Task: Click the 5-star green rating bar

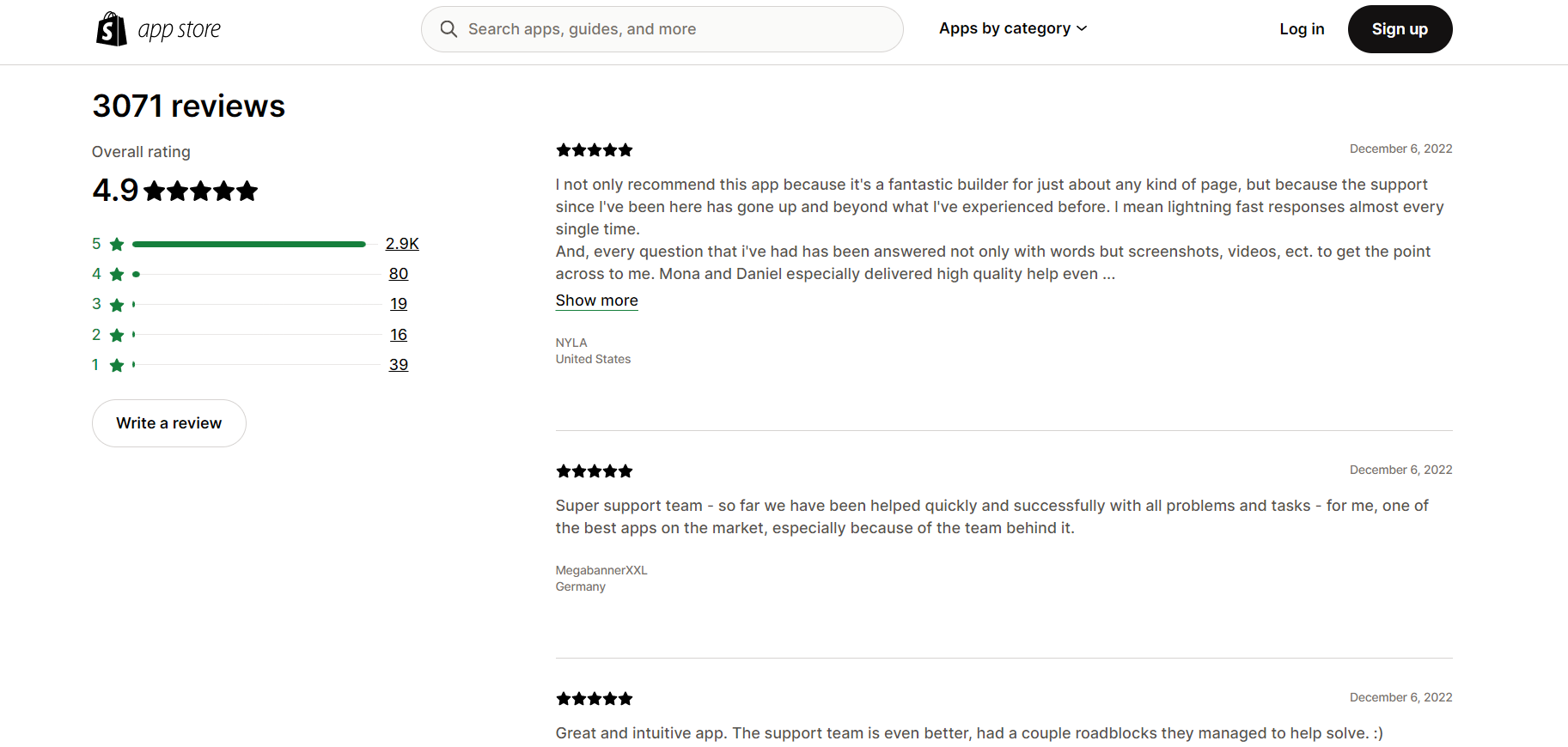Action: [x=249, y=245]
